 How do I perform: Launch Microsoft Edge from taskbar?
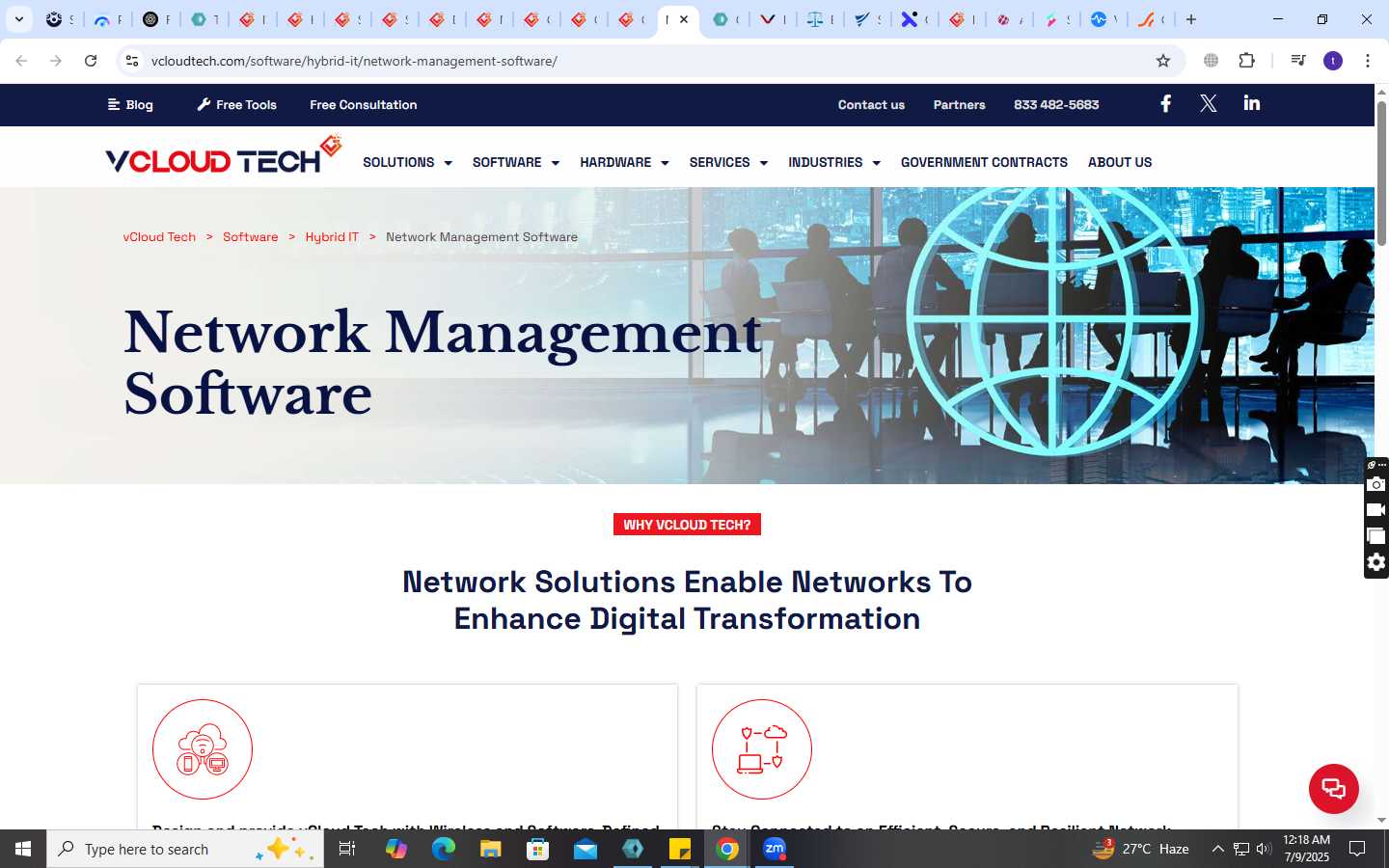click(443, 849)
